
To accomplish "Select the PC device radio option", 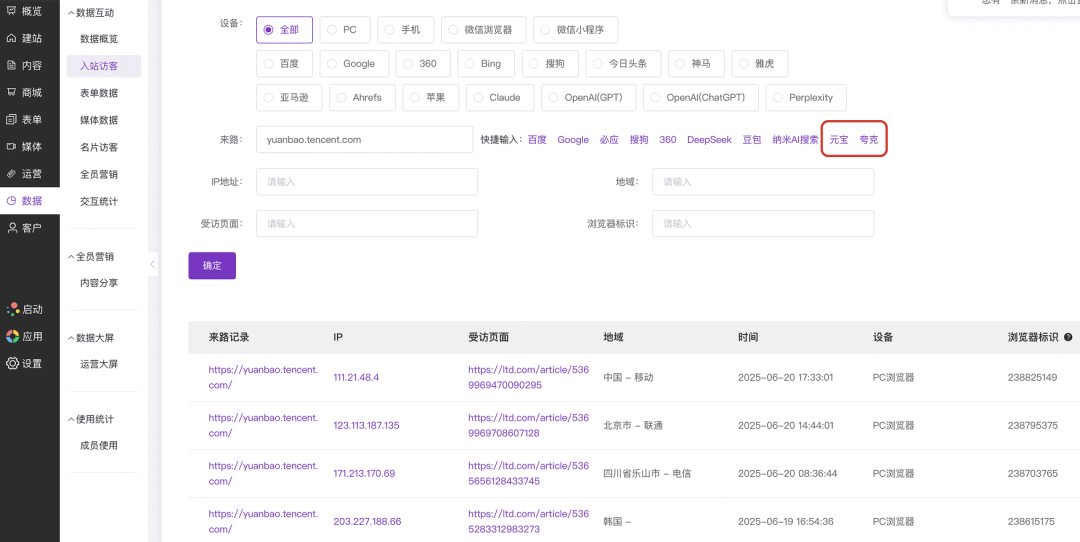I will click(332, 30).
